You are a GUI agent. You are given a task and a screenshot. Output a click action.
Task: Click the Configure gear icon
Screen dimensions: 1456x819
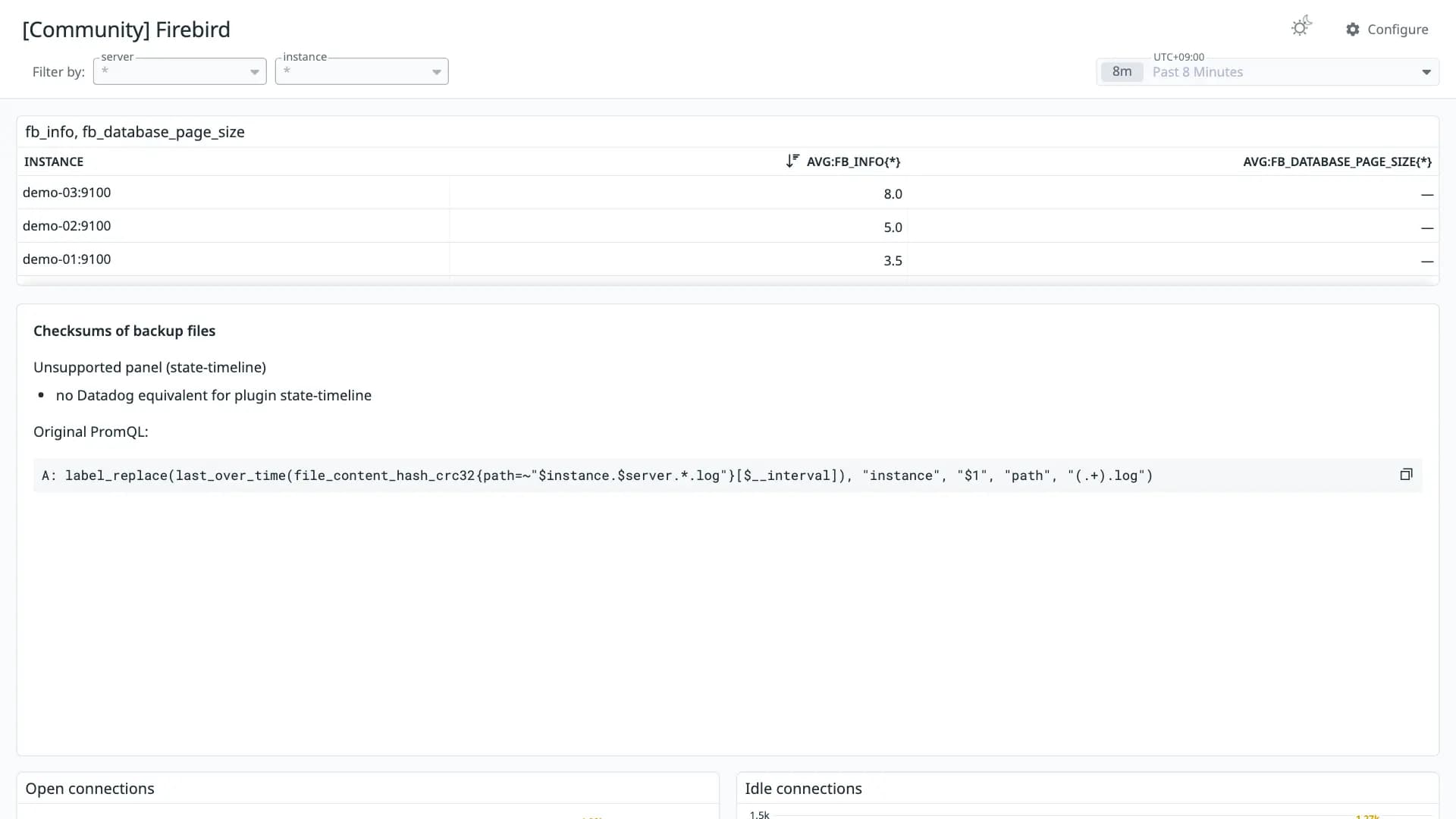[1353, 30]
